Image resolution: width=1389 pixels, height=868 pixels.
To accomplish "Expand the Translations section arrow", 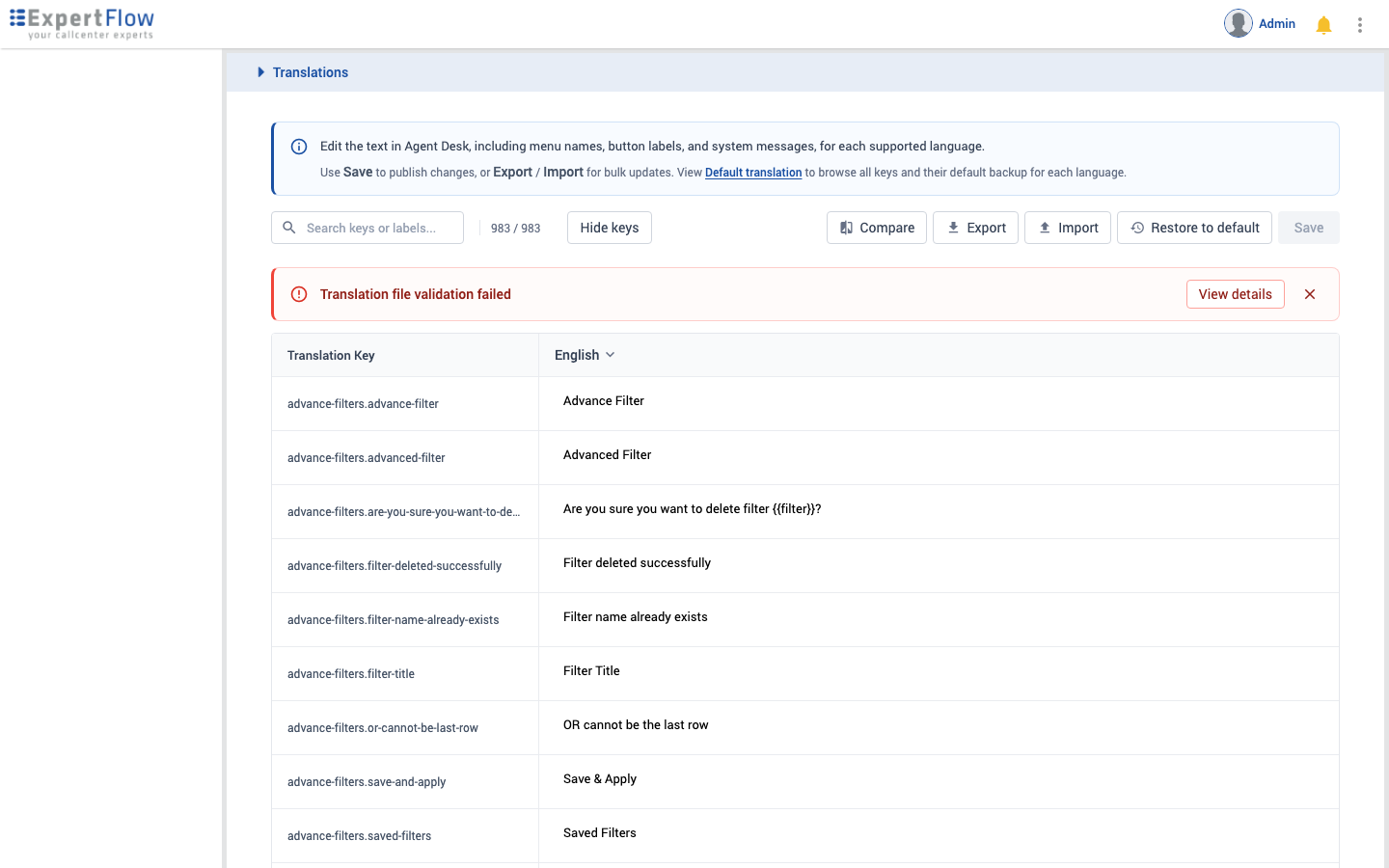I will tap(260, 72).
